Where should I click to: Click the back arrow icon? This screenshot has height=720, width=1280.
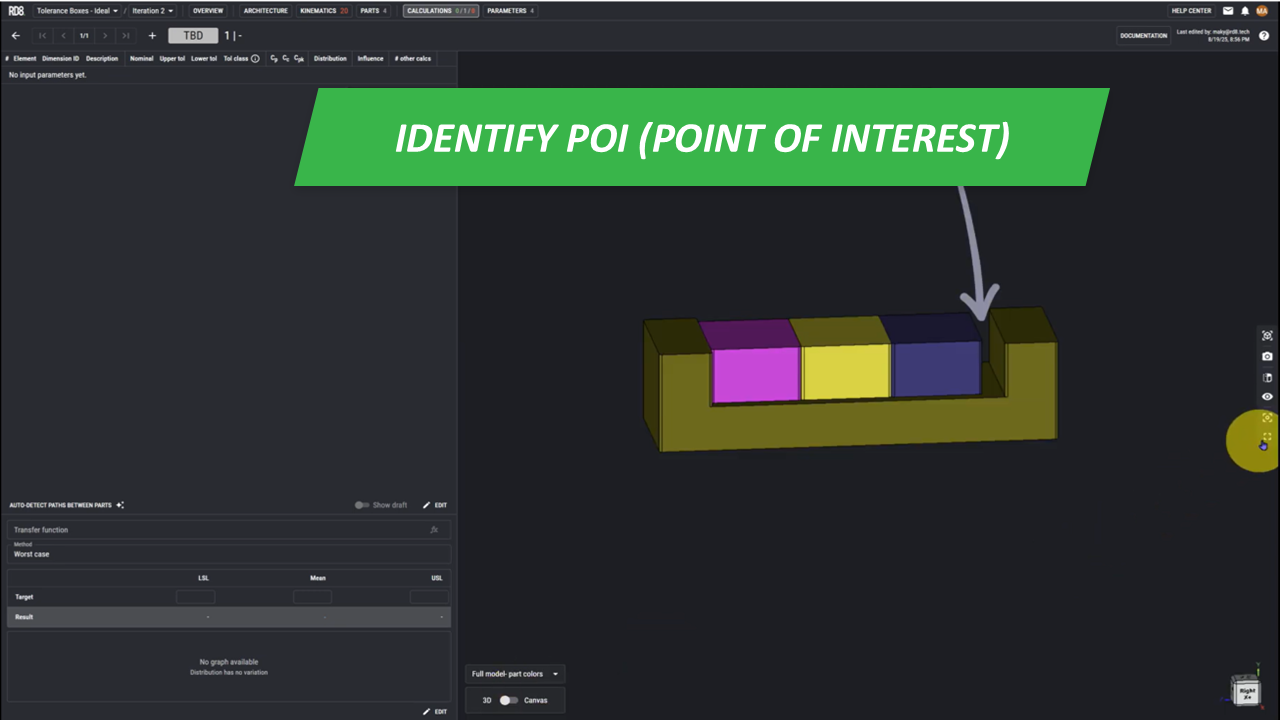click(16, 36)
